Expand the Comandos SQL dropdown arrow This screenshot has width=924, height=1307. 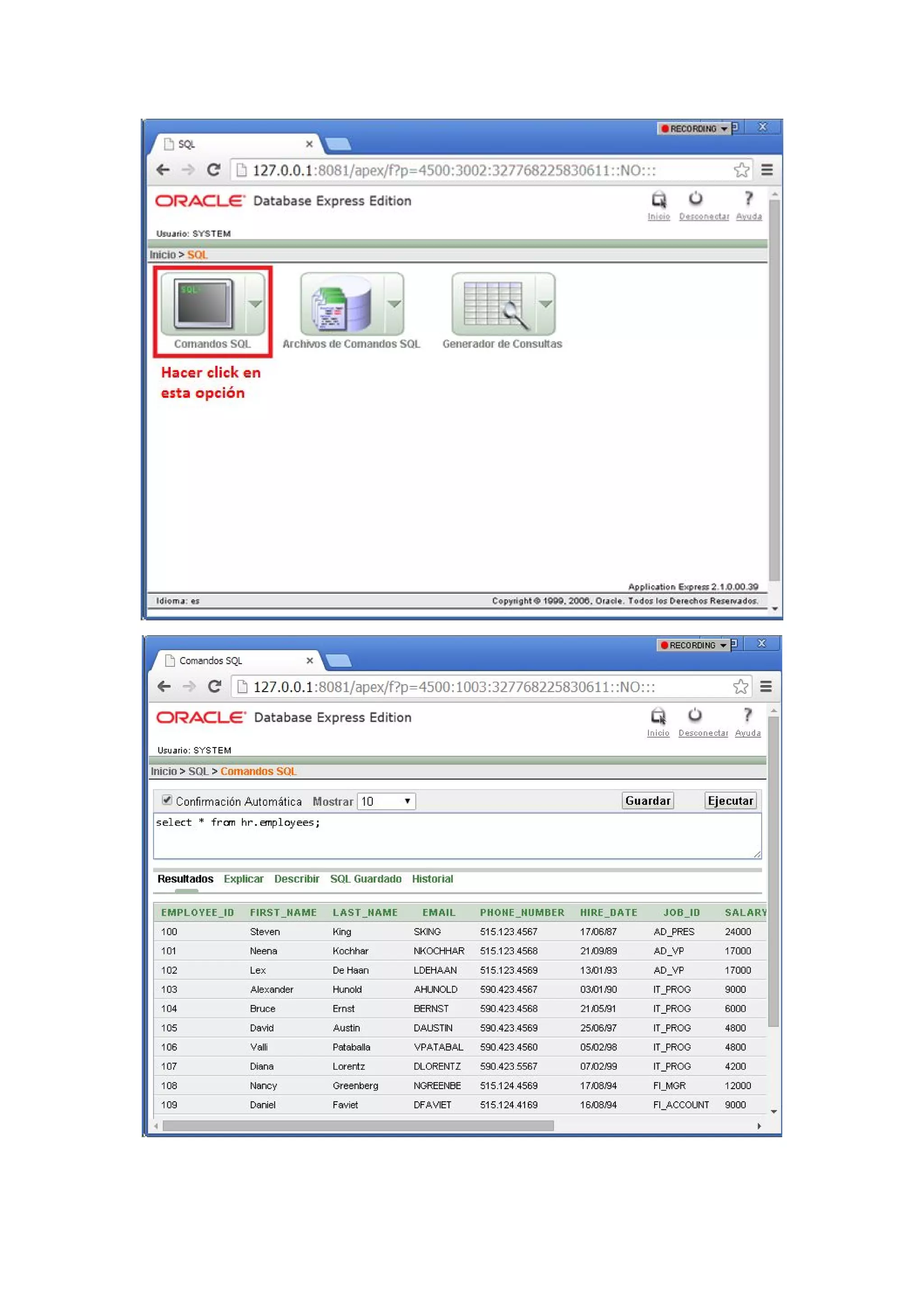[x=255, y=304]
